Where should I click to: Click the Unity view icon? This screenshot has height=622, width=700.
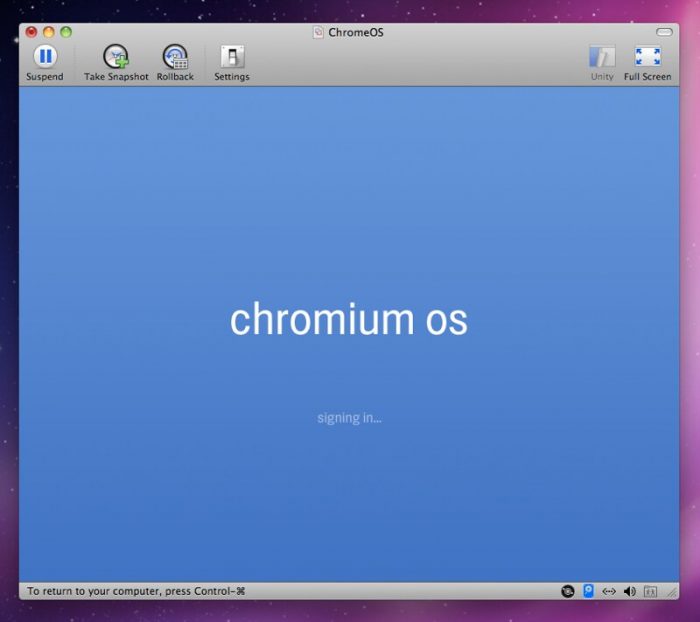pos(602,56)
